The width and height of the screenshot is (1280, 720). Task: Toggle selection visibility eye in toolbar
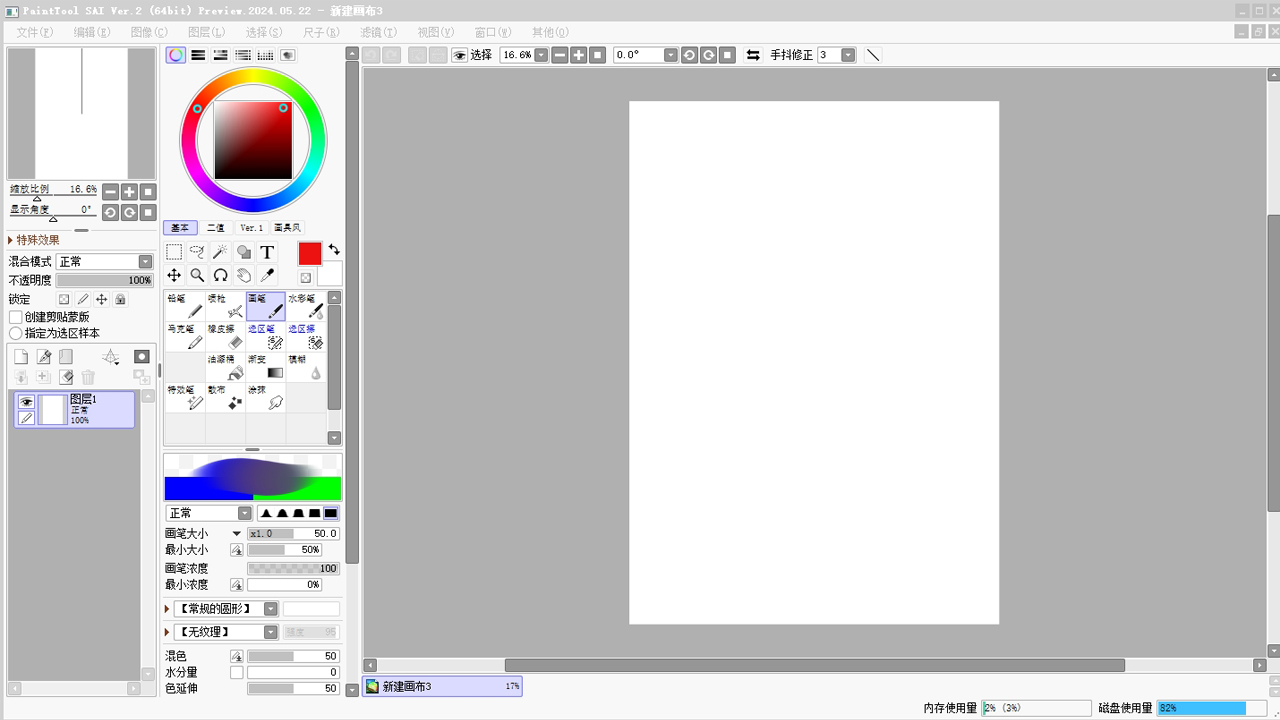point(460,55)
